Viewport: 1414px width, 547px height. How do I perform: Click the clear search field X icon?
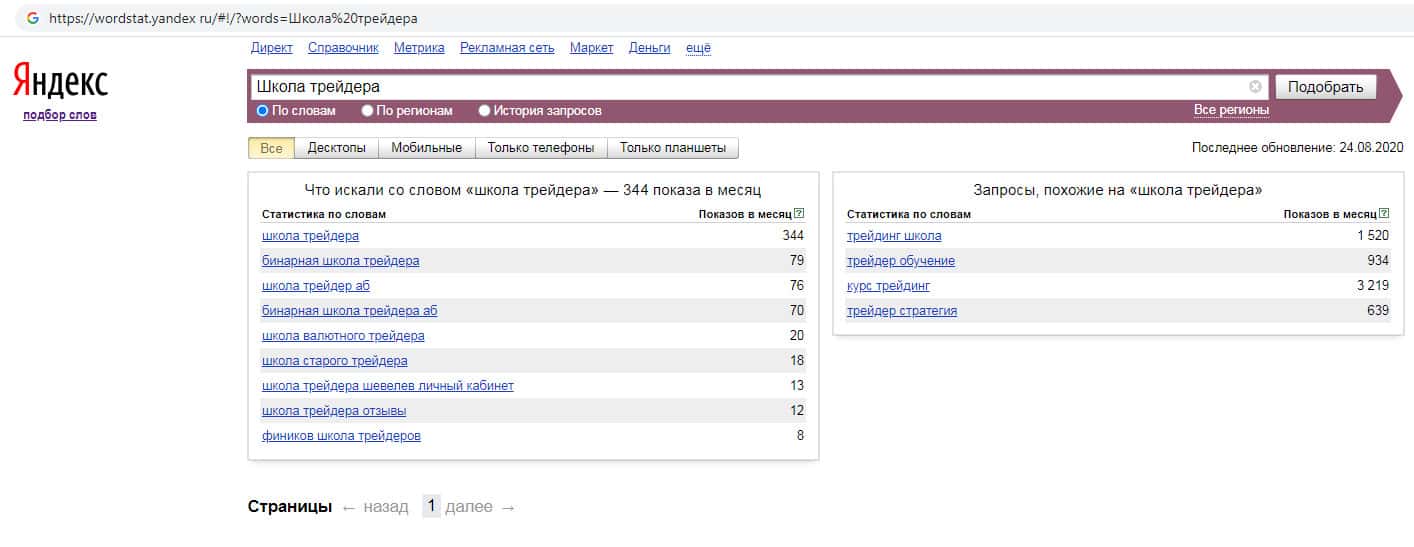click(1255, 87)
